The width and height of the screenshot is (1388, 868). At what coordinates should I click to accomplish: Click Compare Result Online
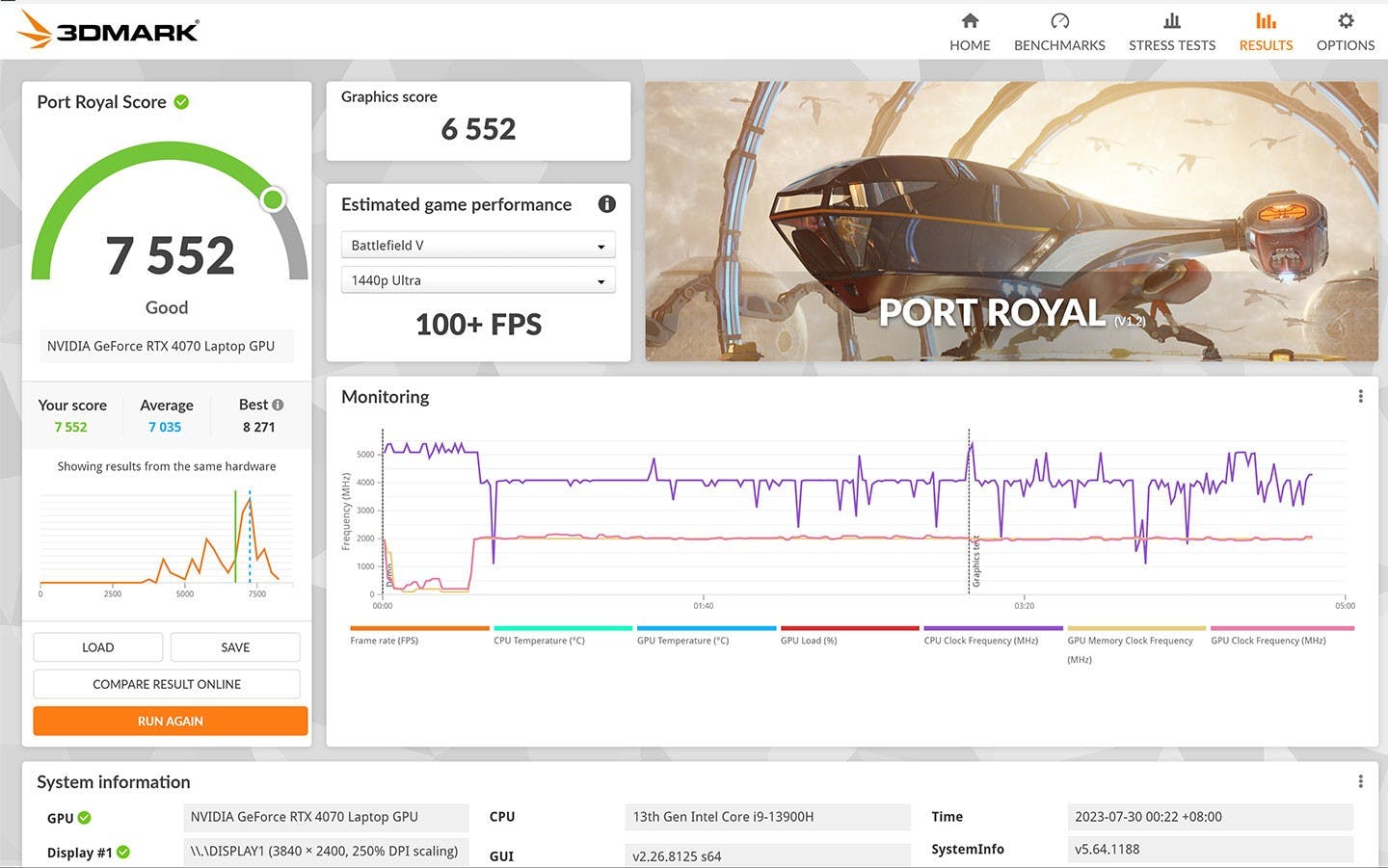tap(167, 684)
